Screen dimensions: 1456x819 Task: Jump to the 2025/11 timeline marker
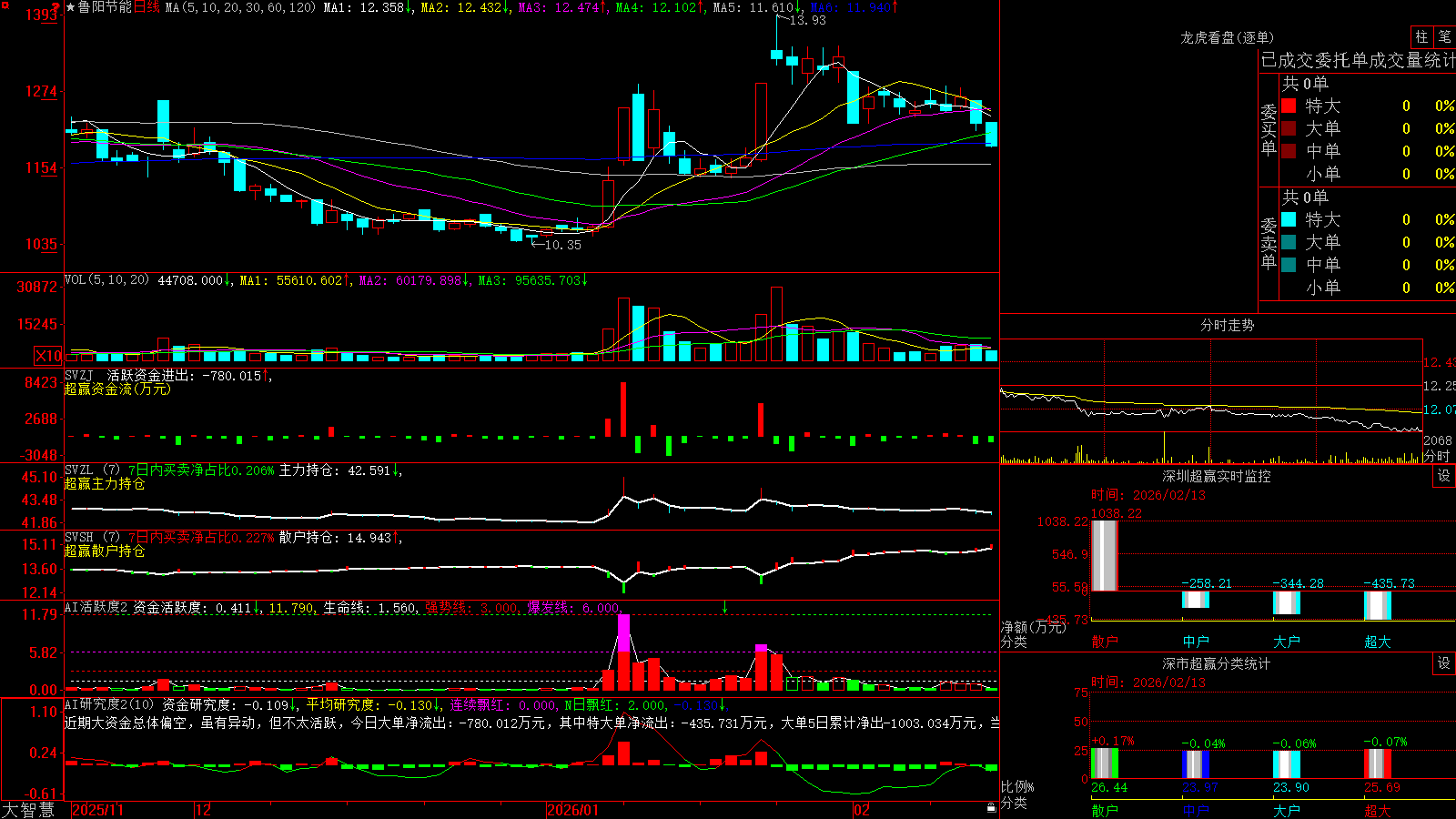point(97,810)
